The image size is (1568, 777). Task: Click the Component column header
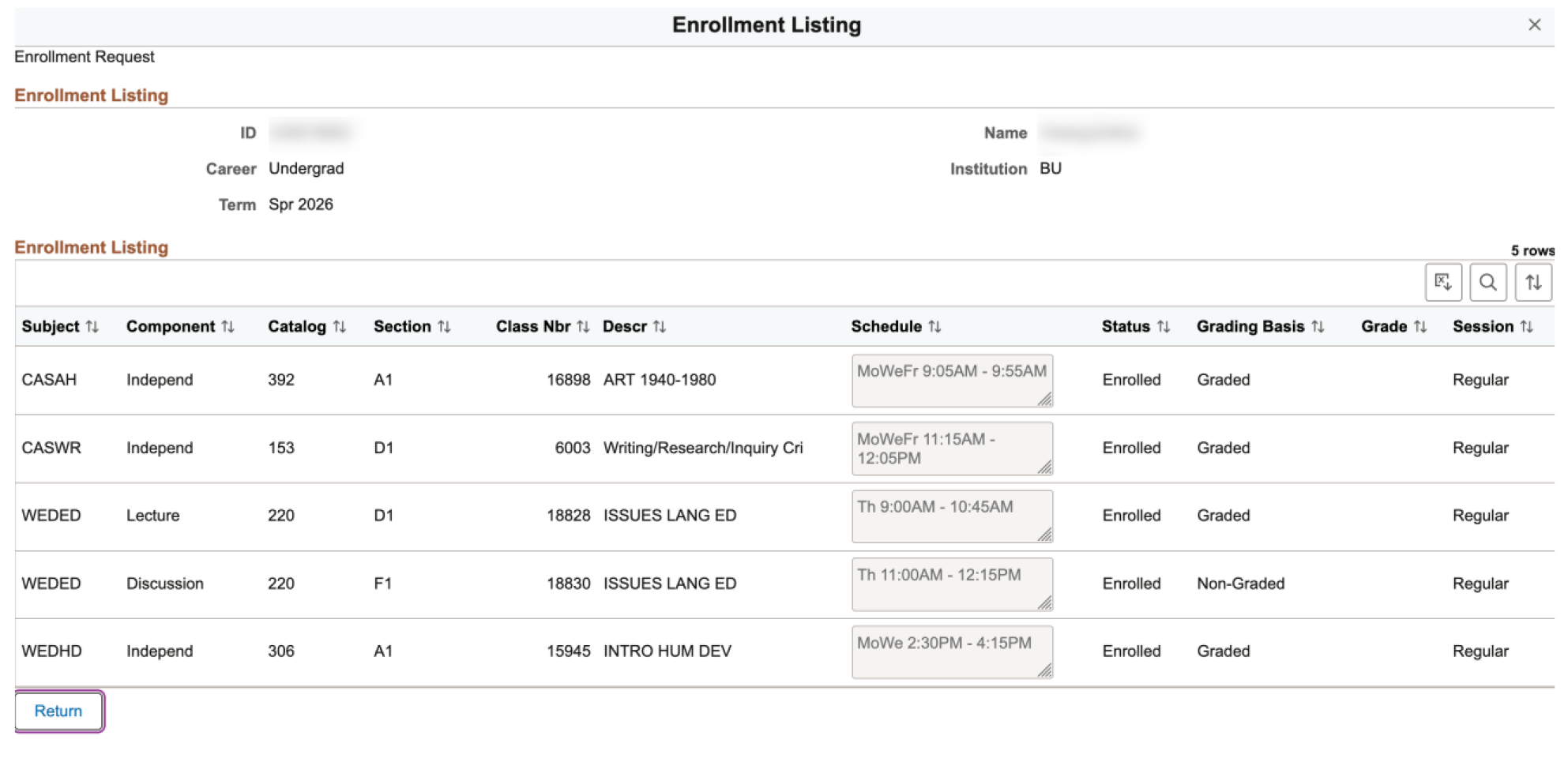tap(171, 327)
